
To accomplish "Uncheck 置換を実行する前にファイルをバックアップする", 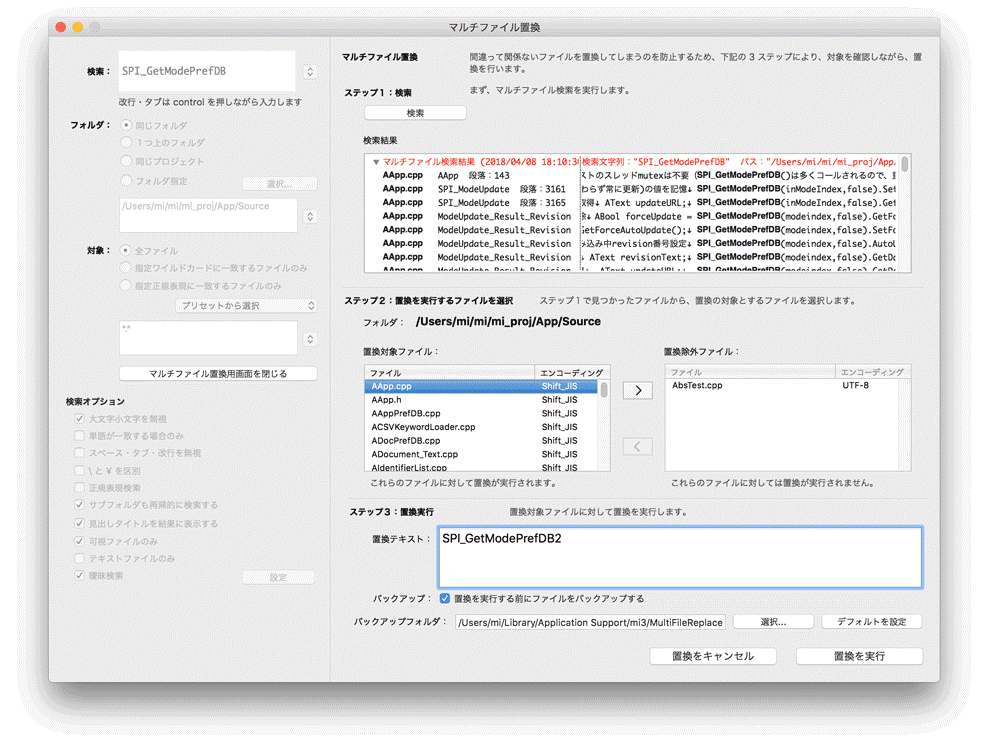I will (445, 599).
